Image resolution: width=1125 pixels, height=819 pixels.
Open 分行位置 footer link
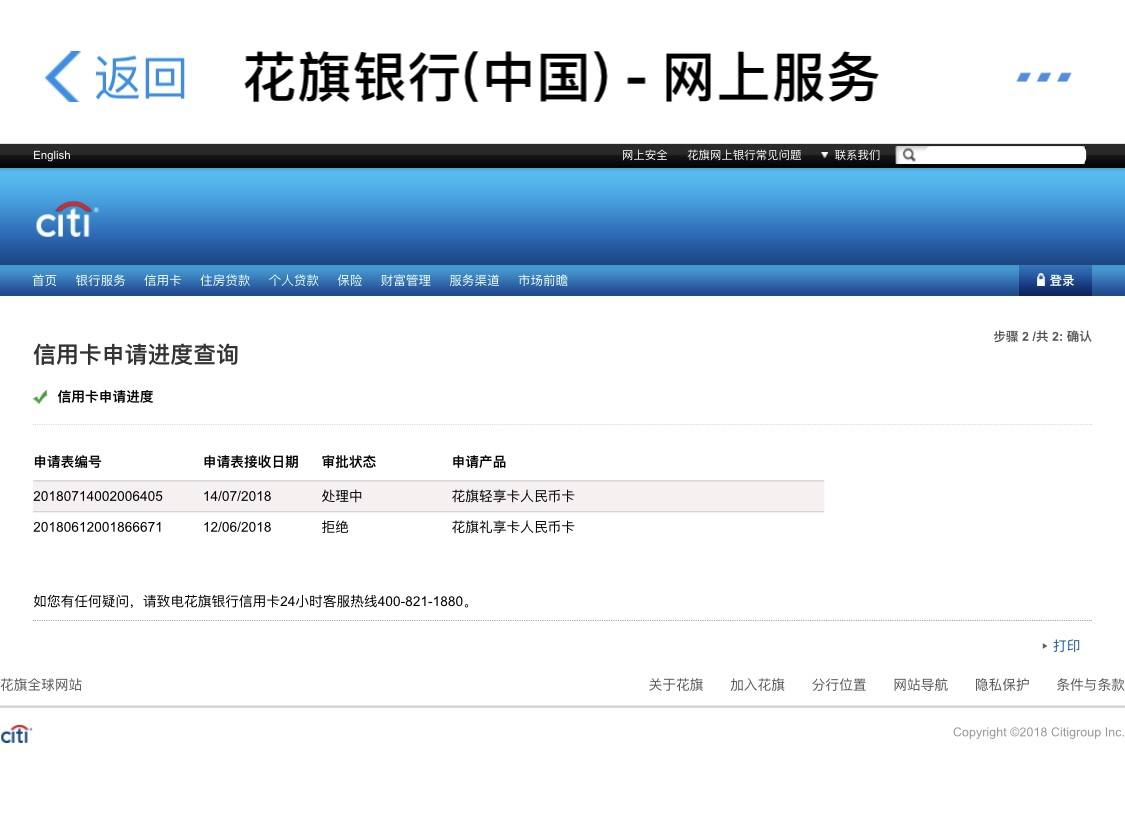839,685
